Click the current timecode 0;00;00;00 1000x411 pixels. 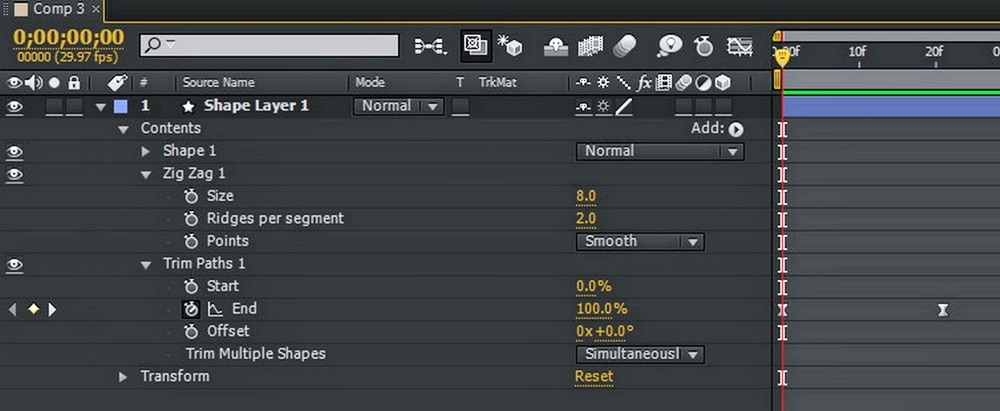tap(68, 38)
